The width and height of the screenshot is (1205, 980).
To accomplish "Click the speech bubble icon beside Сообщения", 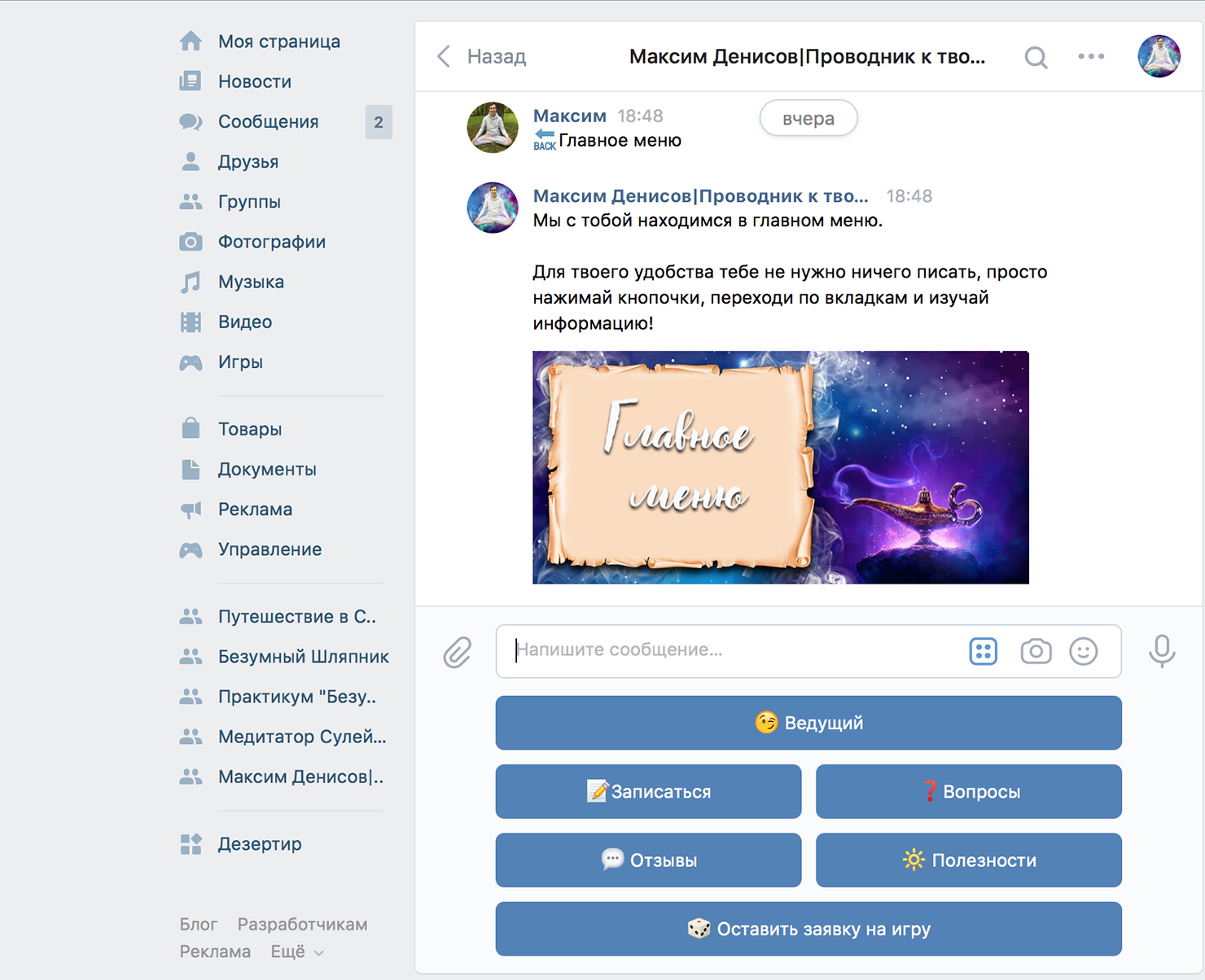I will 191,122.
